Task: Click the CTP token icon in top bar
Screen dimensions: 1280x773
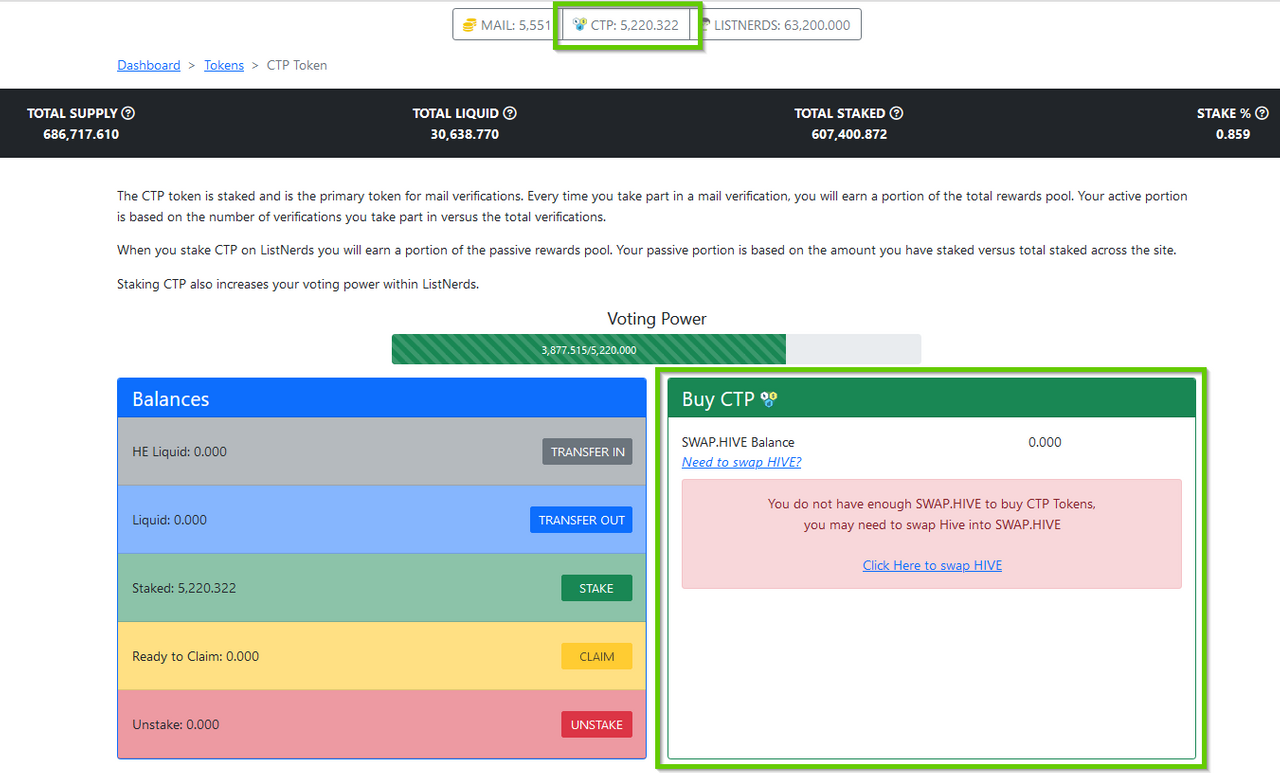Action: pyautogui.click(x=580, y=25)
